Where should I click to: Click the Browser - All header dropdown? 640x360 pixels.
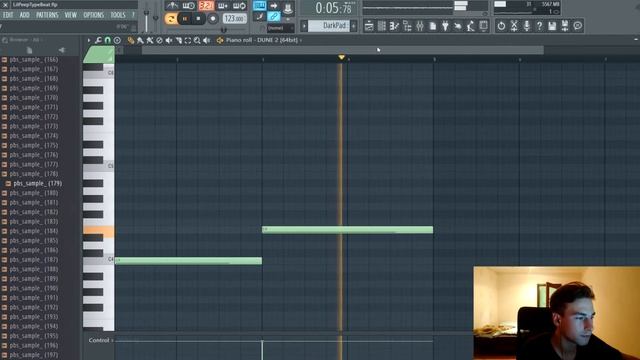pyautogui.click(x=22, y=40)
